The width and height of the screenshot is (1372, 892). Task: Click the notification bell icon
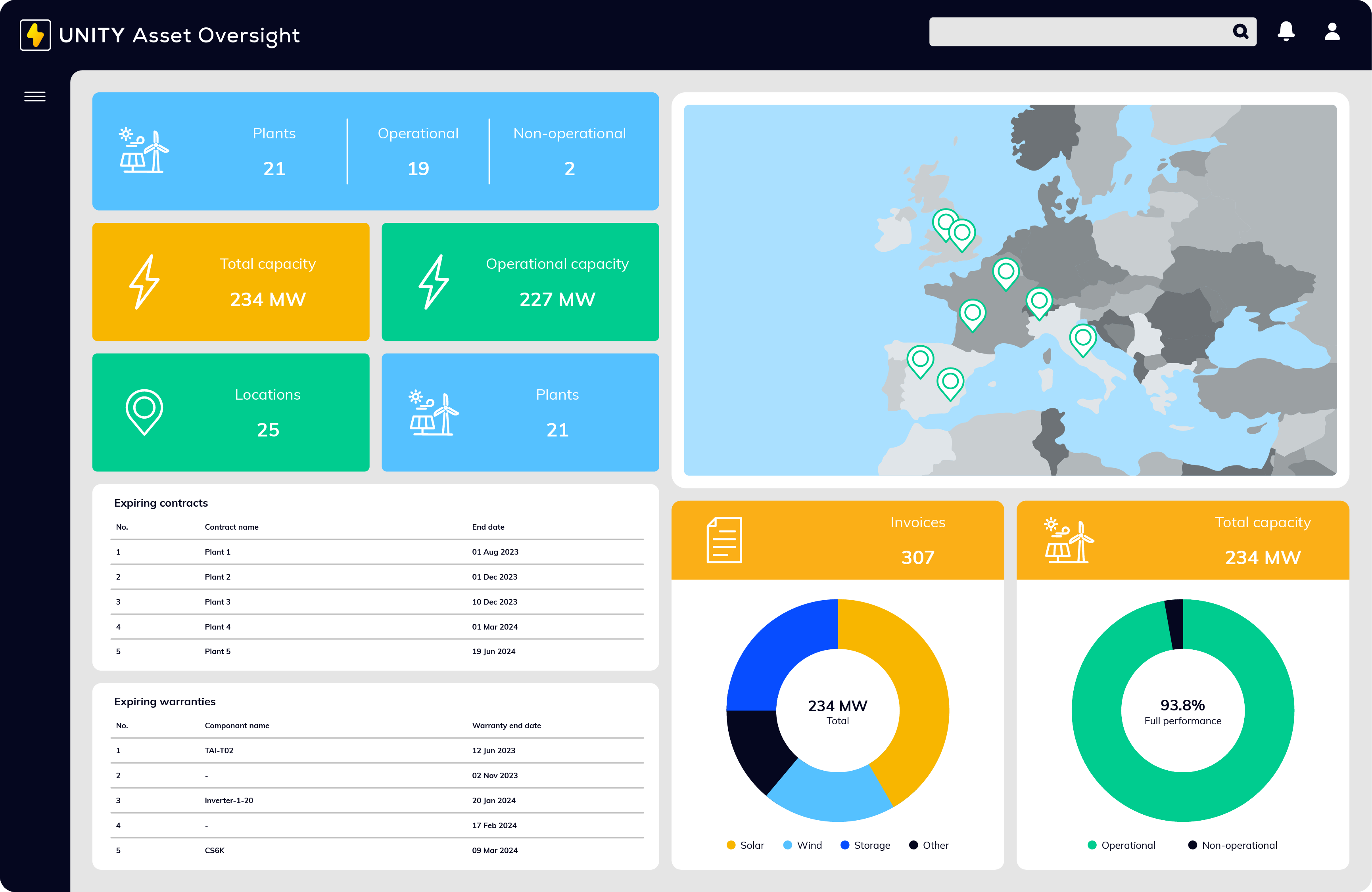point(1286,31)
